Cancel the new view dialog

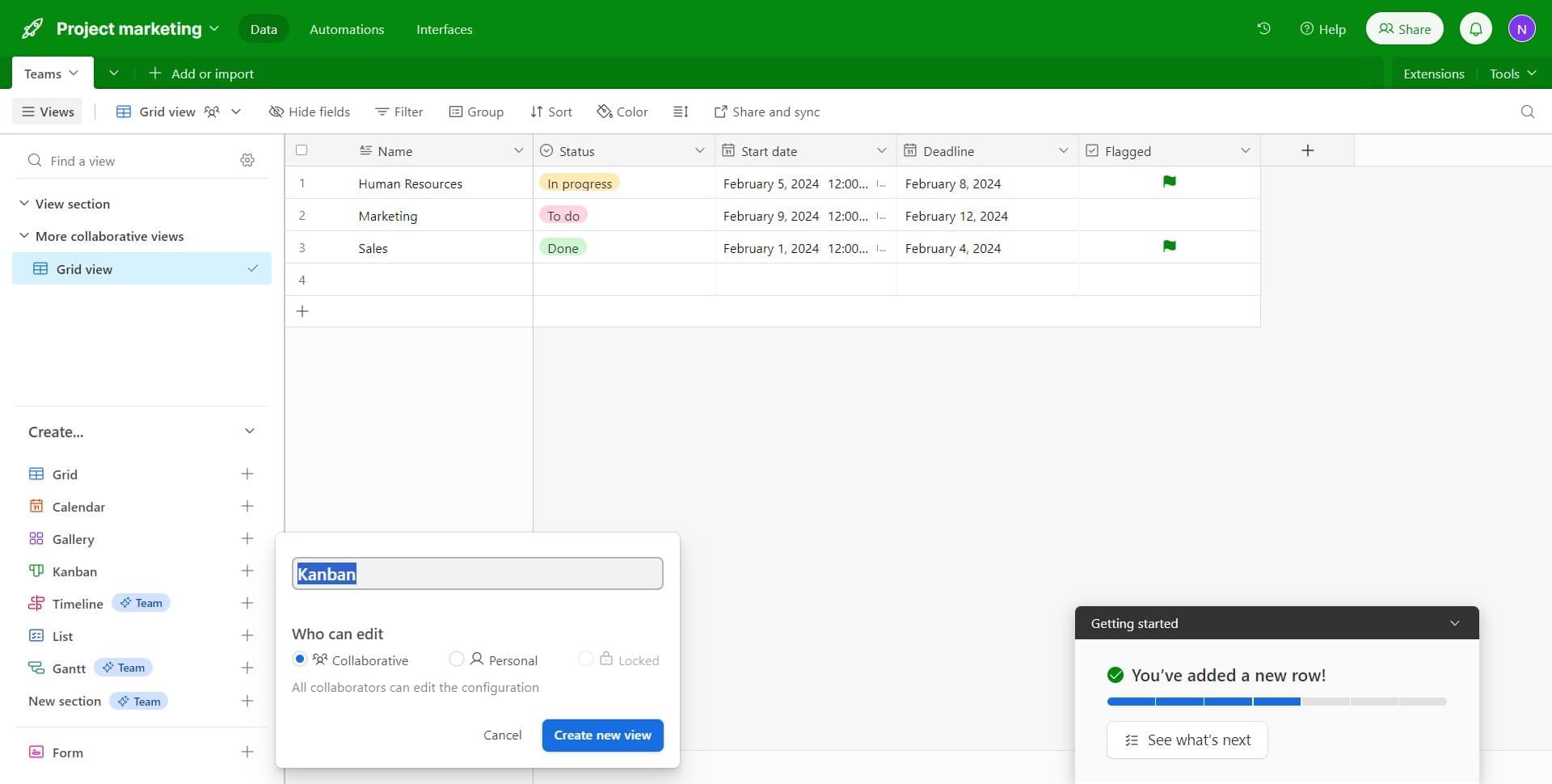(502, 736)
